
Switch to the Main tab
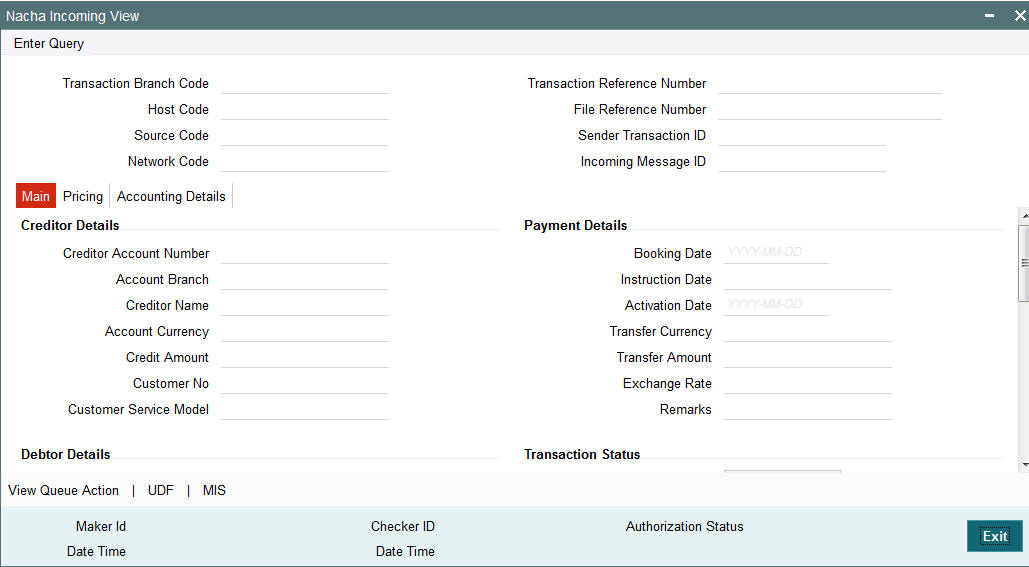click(x=35, y=196)
